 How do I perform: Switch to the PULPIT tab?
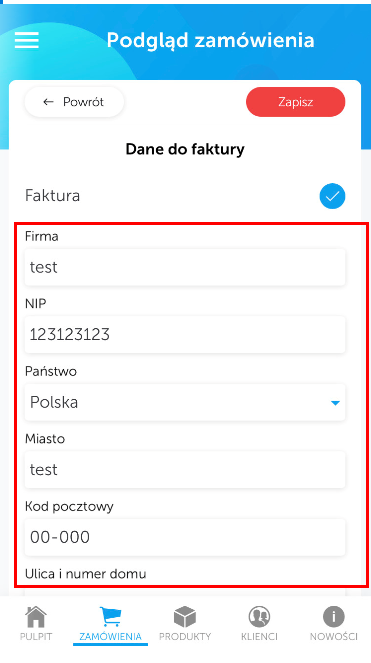pyautogui.click(x=36, y=636)
